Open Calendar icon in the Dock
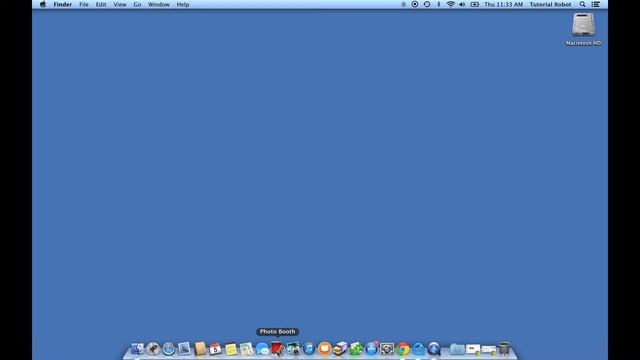640x360 pixels. pyautogui.click(x=215, y=349)
